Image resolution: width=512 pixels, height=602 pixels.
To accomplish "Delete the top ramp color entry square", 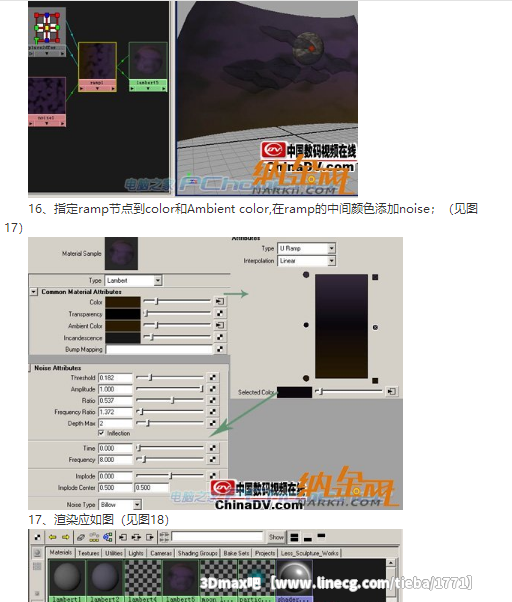I will [x=375, y=277].
